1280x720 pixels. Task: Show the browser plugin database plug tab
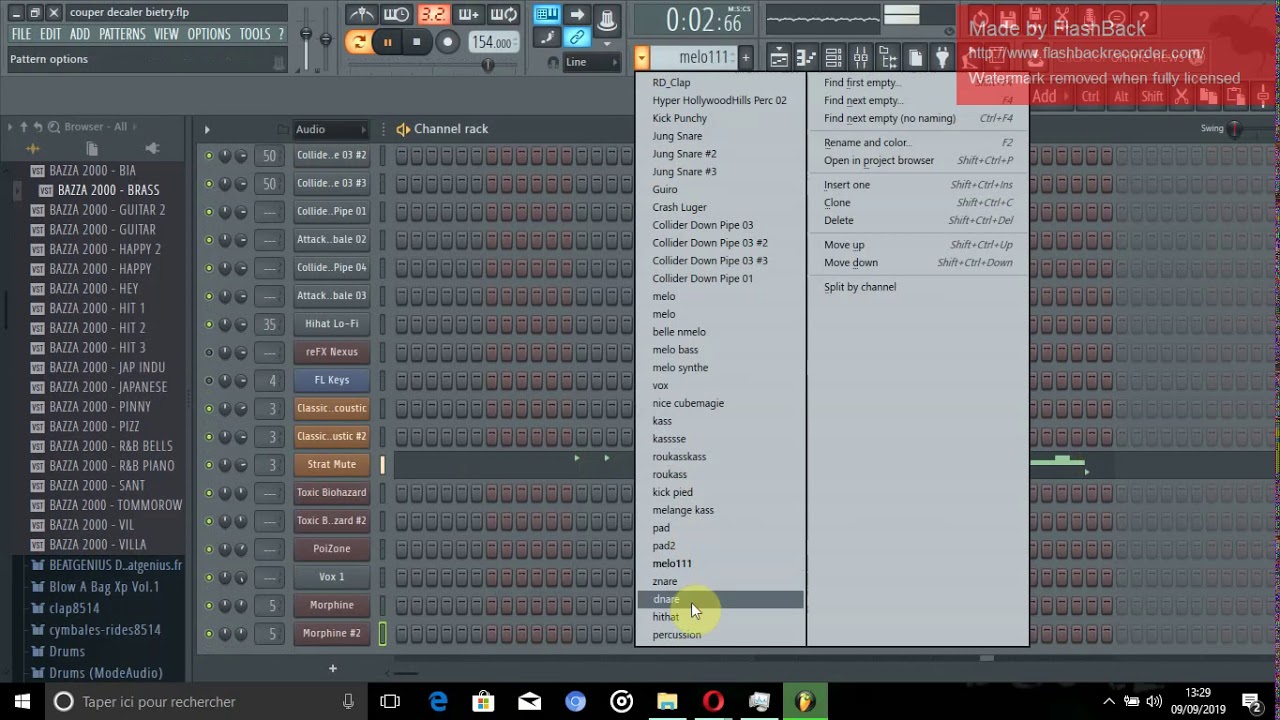click(x=152, y=149)
